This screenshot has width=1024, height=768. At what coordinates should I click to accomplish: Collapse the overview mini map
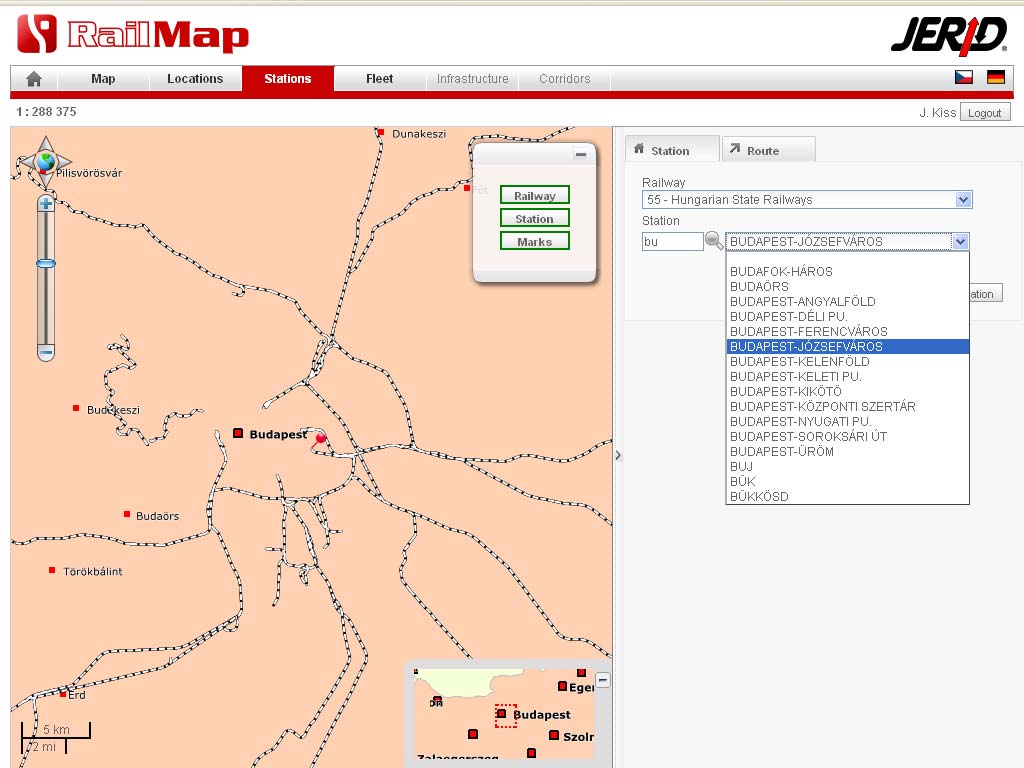tap(603, 680)
